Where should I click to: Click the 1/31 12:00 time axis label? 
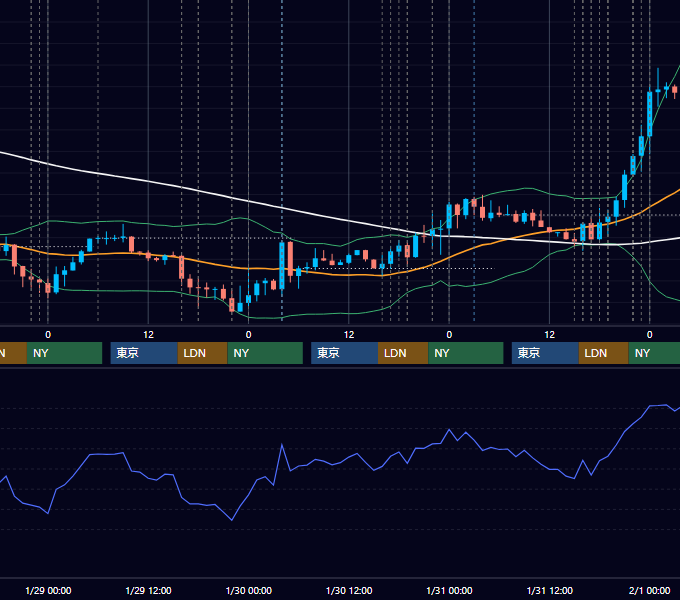[x=549, y=590]
